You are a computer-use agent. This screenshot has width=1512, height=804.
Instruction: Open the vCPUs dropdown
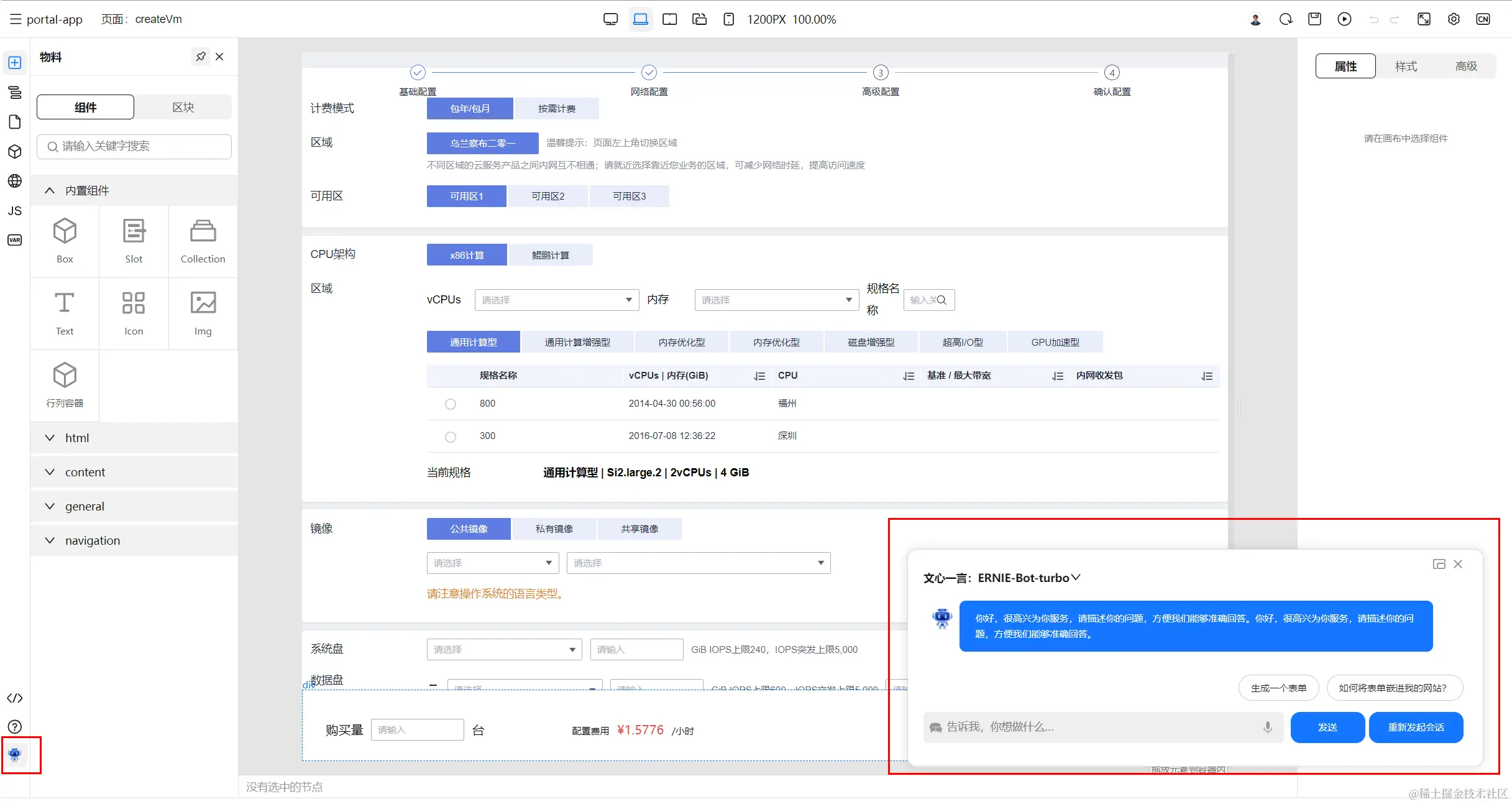pyautogui.click(x=556, y=300)
